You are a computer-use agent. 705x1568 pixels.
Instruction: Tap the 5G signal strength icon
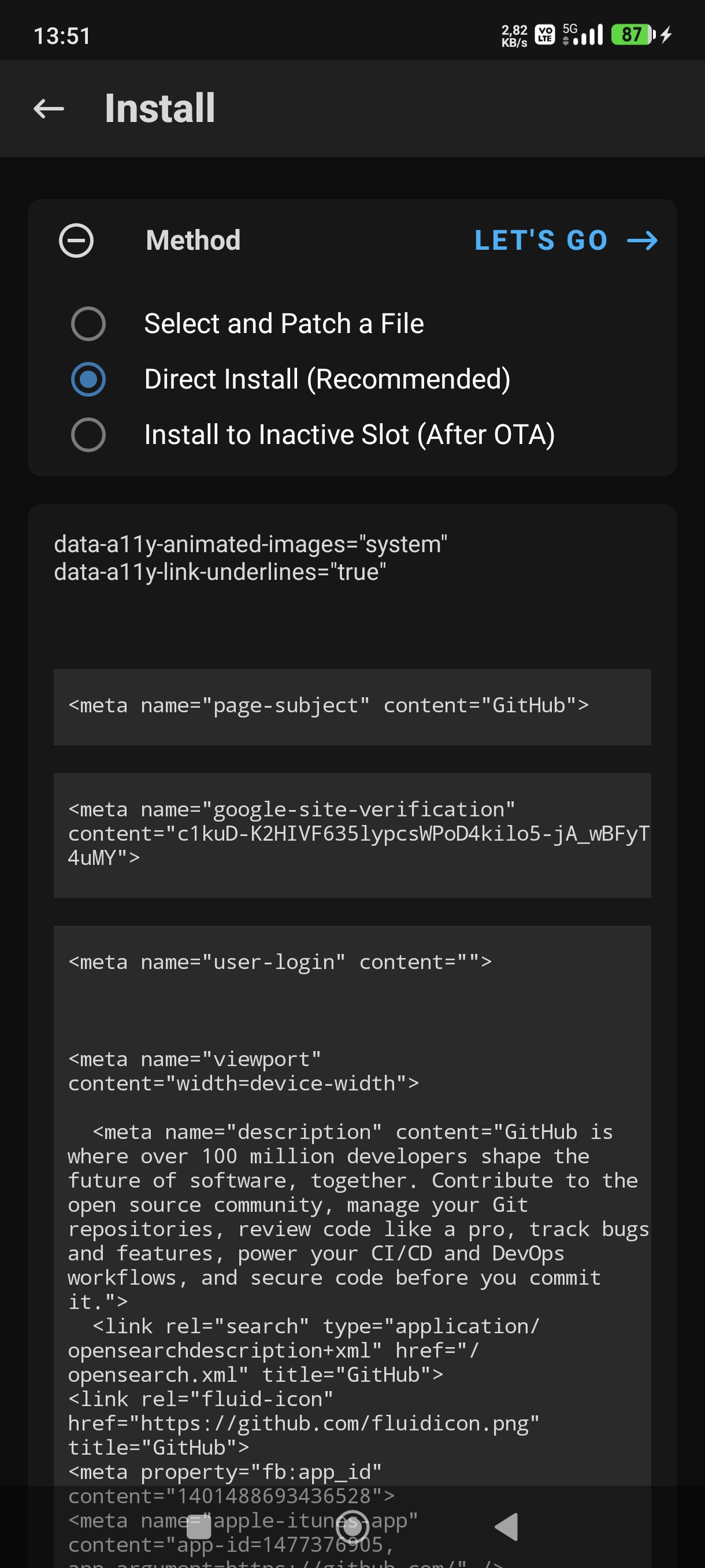(x=582, y=35)
